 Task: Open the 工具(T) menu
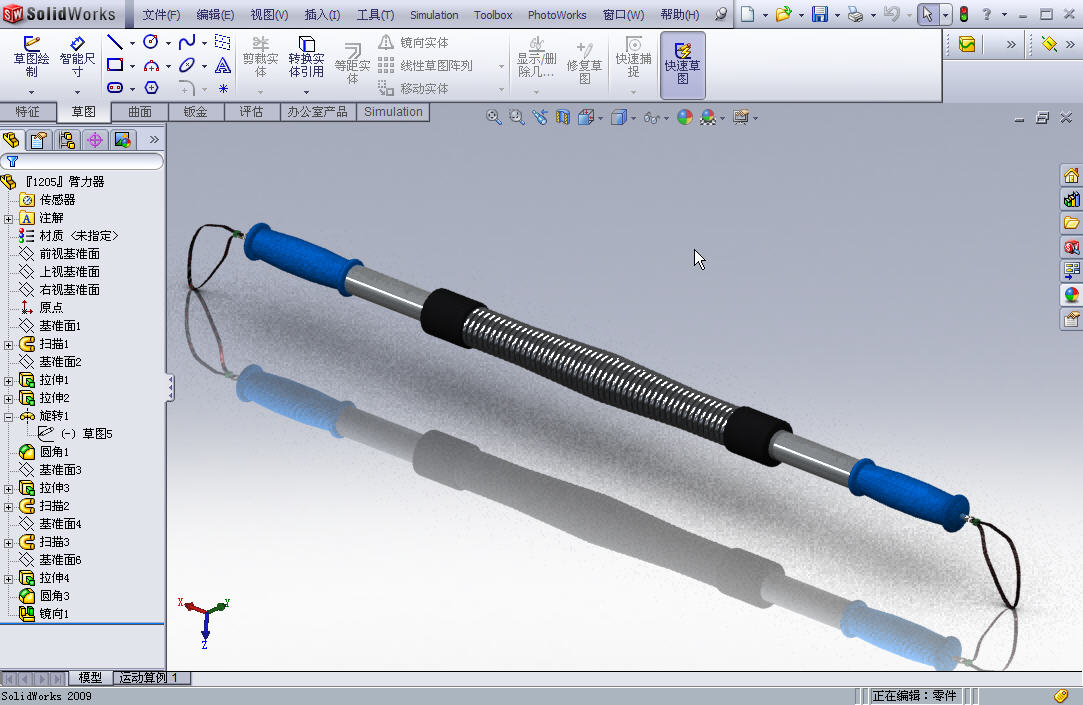(375, 15)
